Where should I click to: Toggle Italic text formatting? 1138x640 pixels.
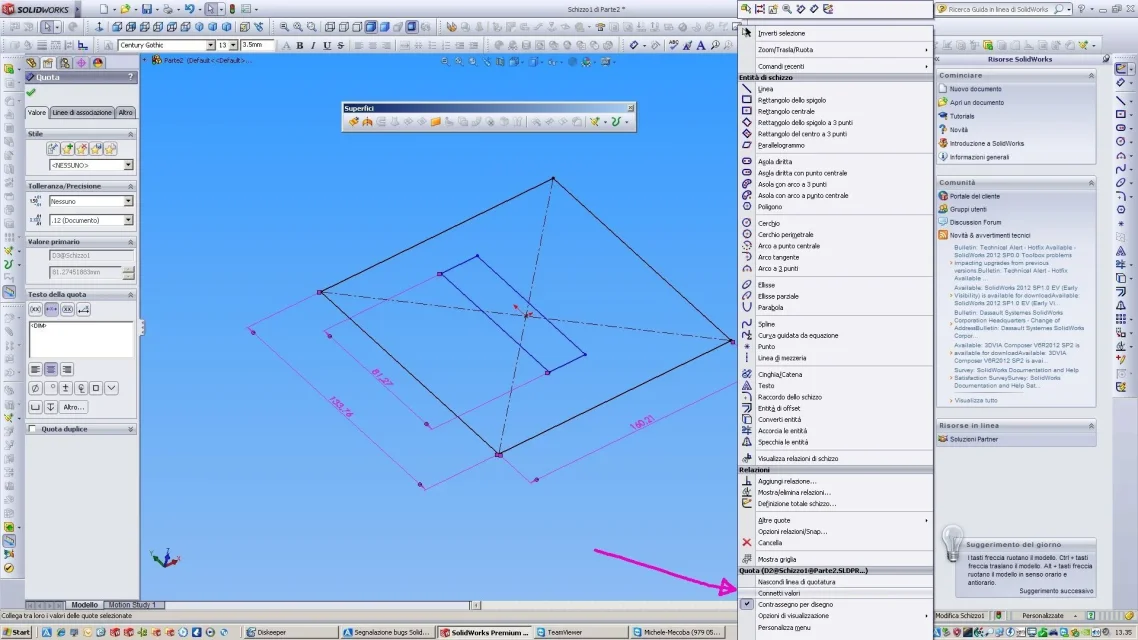pyautogui.click(x=313, y=45)
